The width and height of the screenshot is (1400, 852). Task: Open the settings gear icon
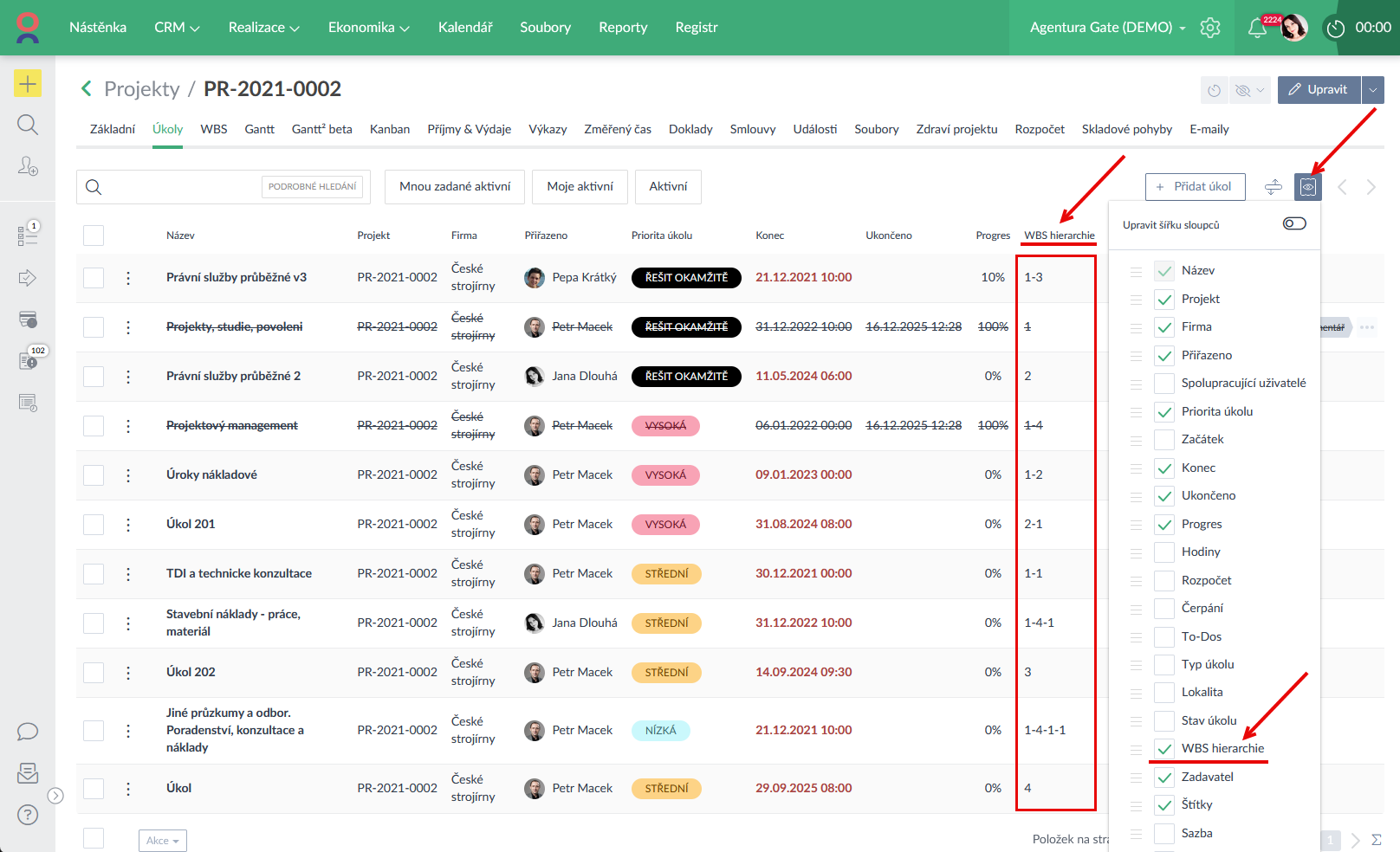click(1210, 28)
